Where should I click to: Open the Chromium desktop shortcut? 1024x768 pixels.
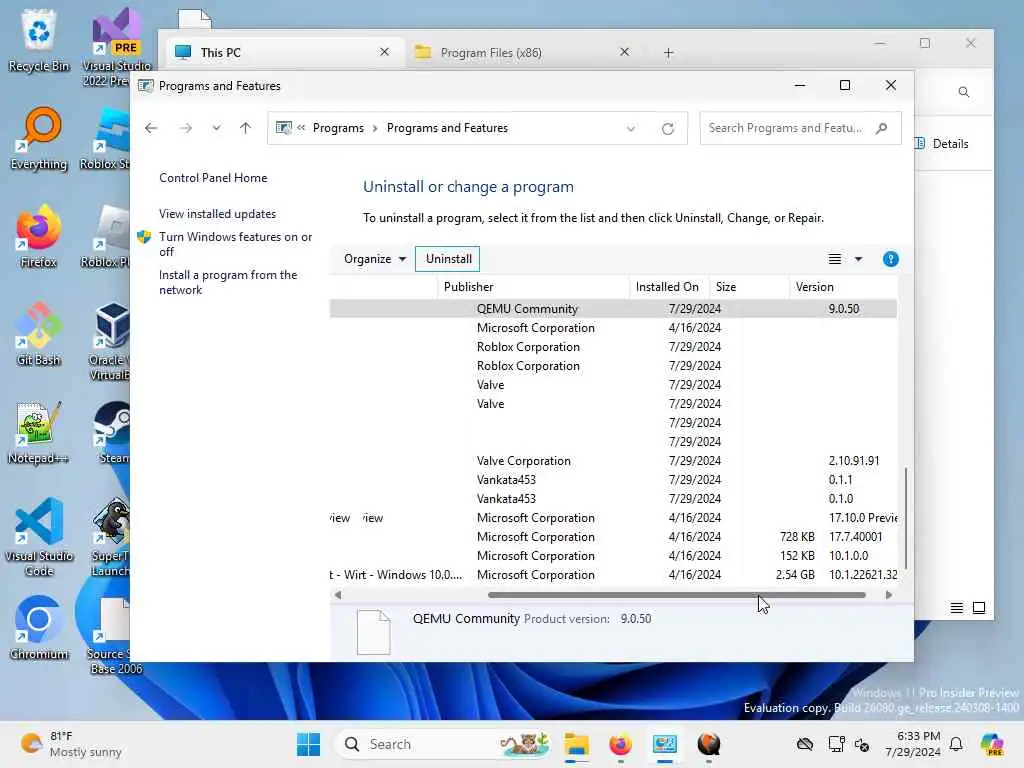coord(39,628)
